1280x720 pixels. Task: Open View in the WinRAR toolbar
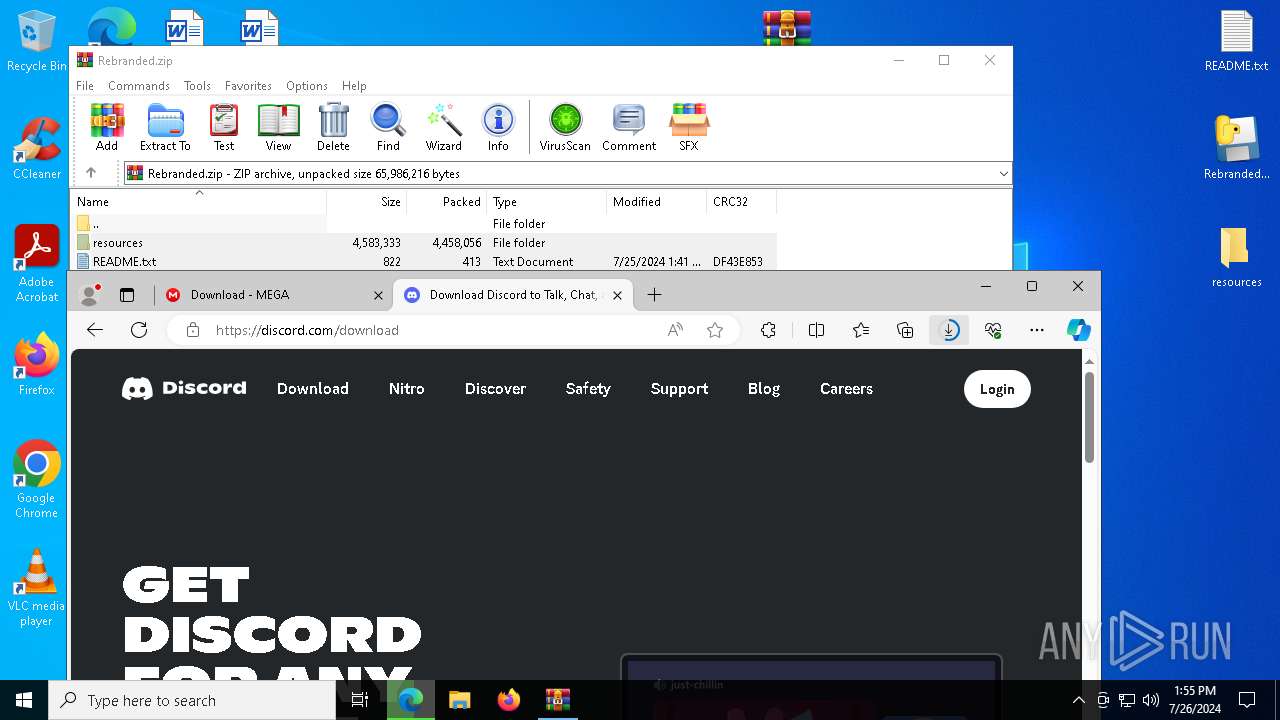pos(278,127)
